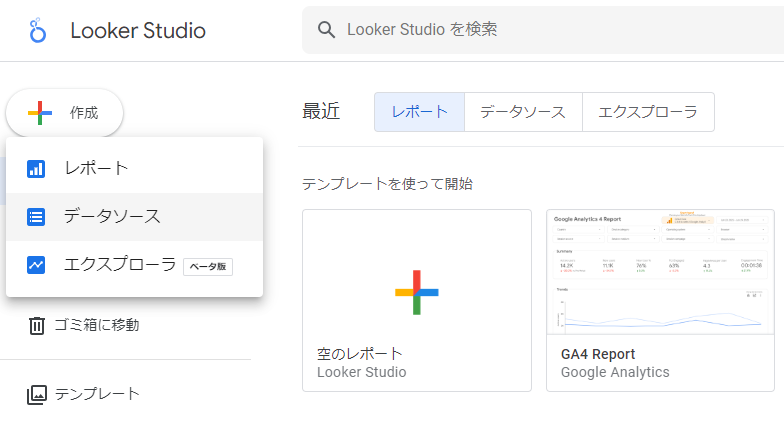784x421 pixels.
Task: Open テンプレート in the sidebar
Action: coord(84,394)
